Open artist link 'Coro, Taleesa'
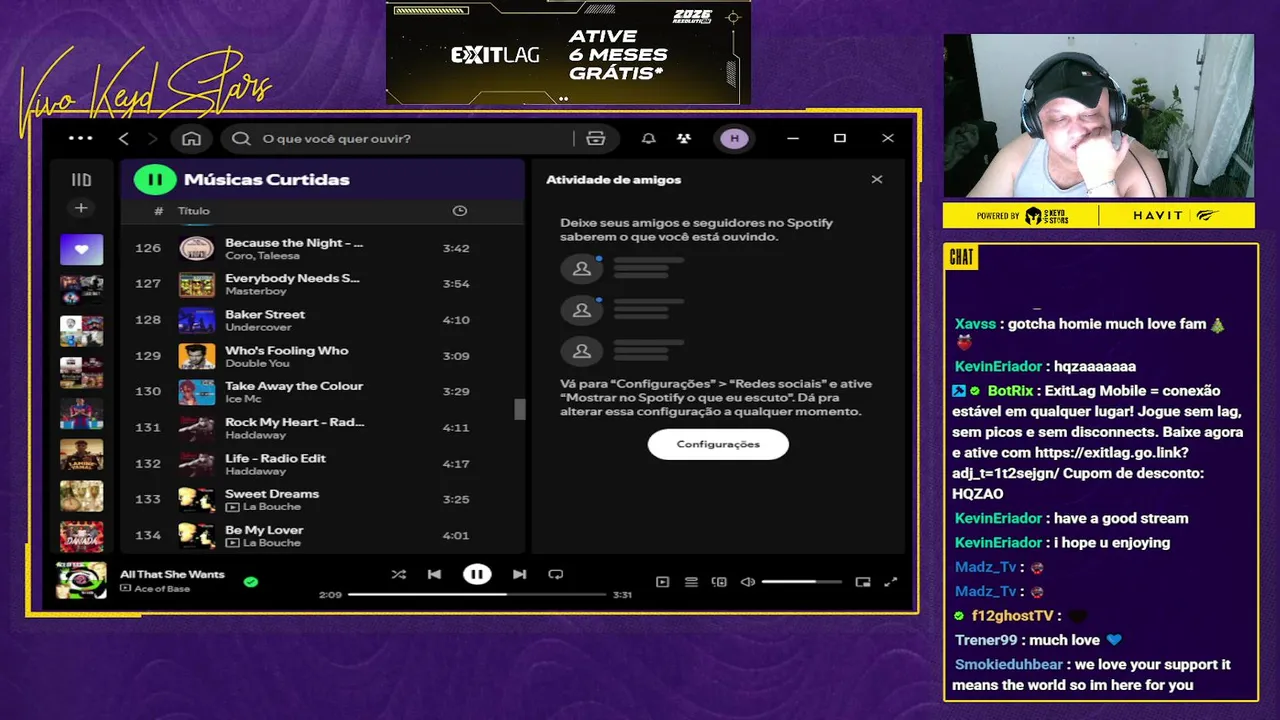This screenshot has width=1280, height=720. pos(262,256)
